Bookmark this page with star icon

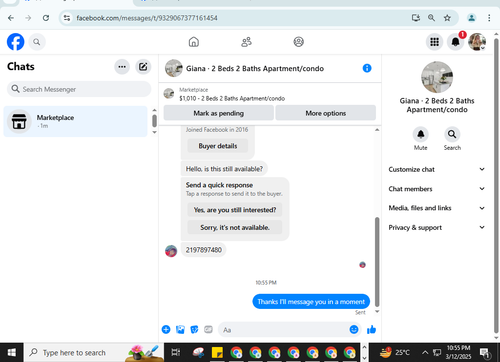[x=447, y=18]
